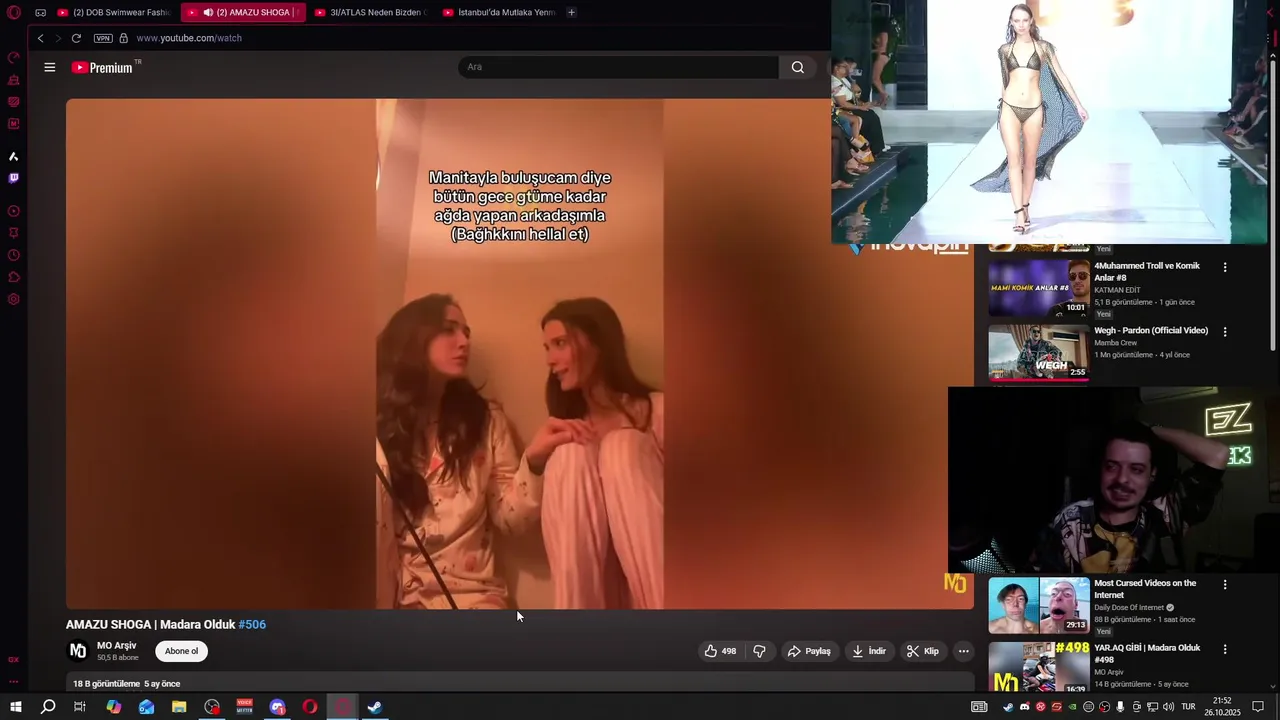Share video using Paylaş button
1280x720 pixels.
(x=809, y=651)
